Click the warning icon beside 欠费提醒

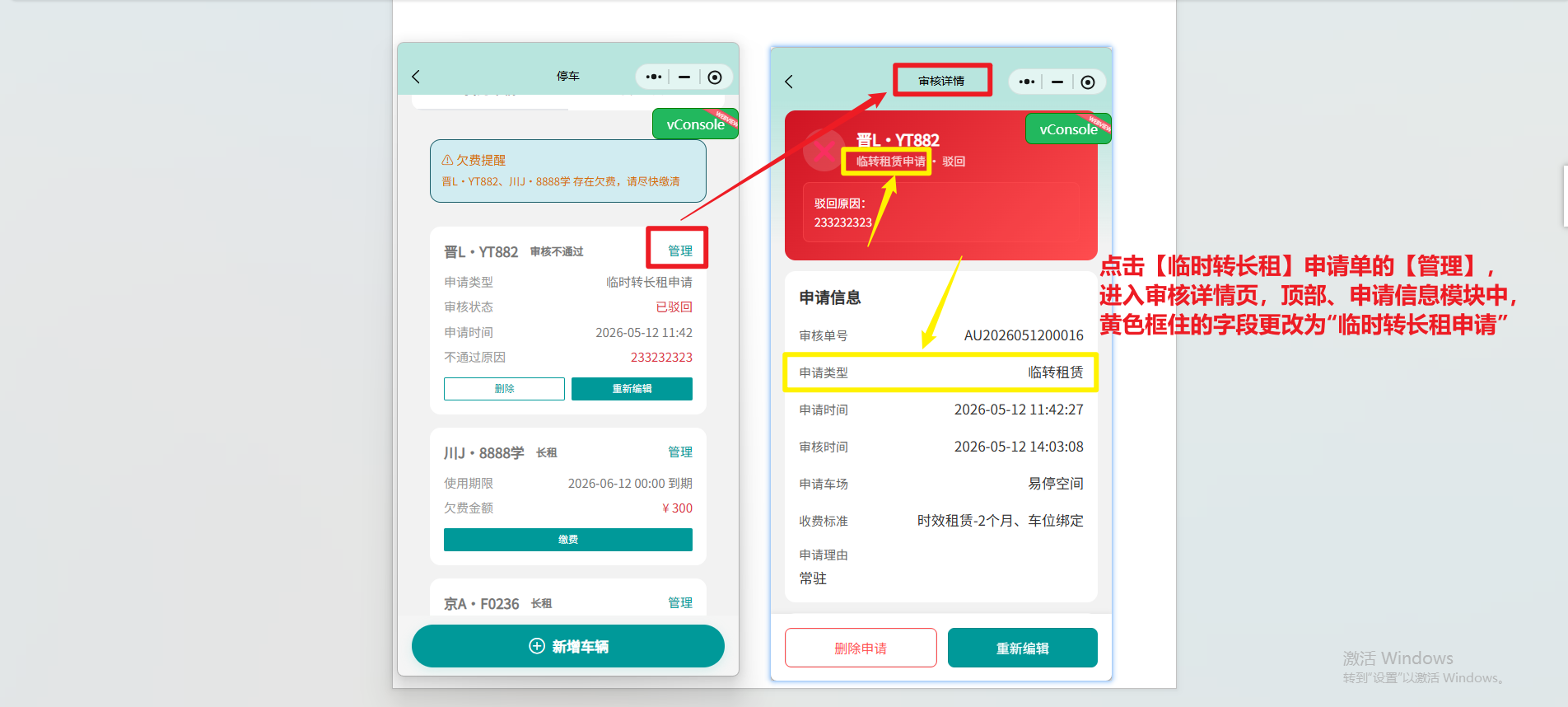tap(447, 160)
